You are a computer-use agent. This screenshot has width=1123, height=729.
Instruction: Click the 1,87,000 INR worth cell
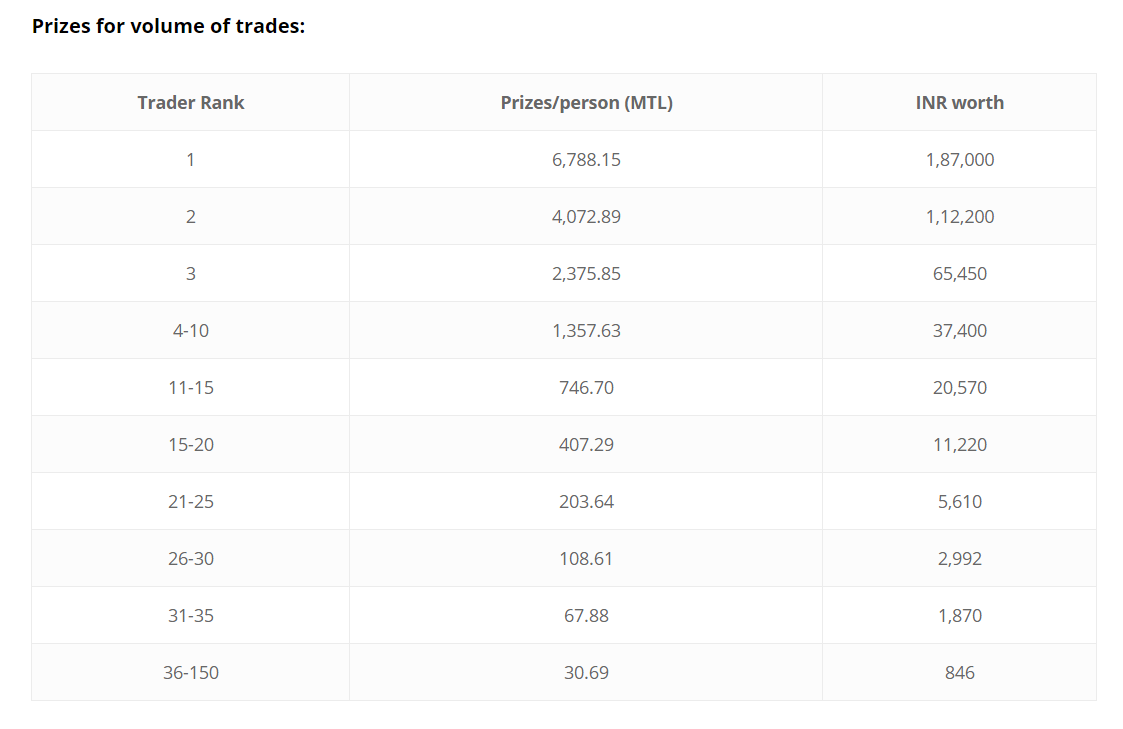coord(959,159)
